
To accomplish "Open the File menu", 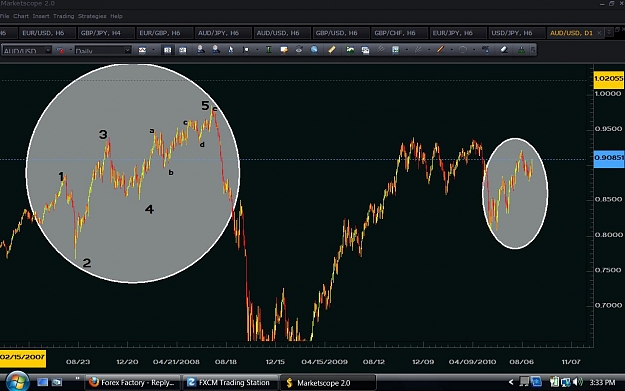I will click(x=4, y=16).
